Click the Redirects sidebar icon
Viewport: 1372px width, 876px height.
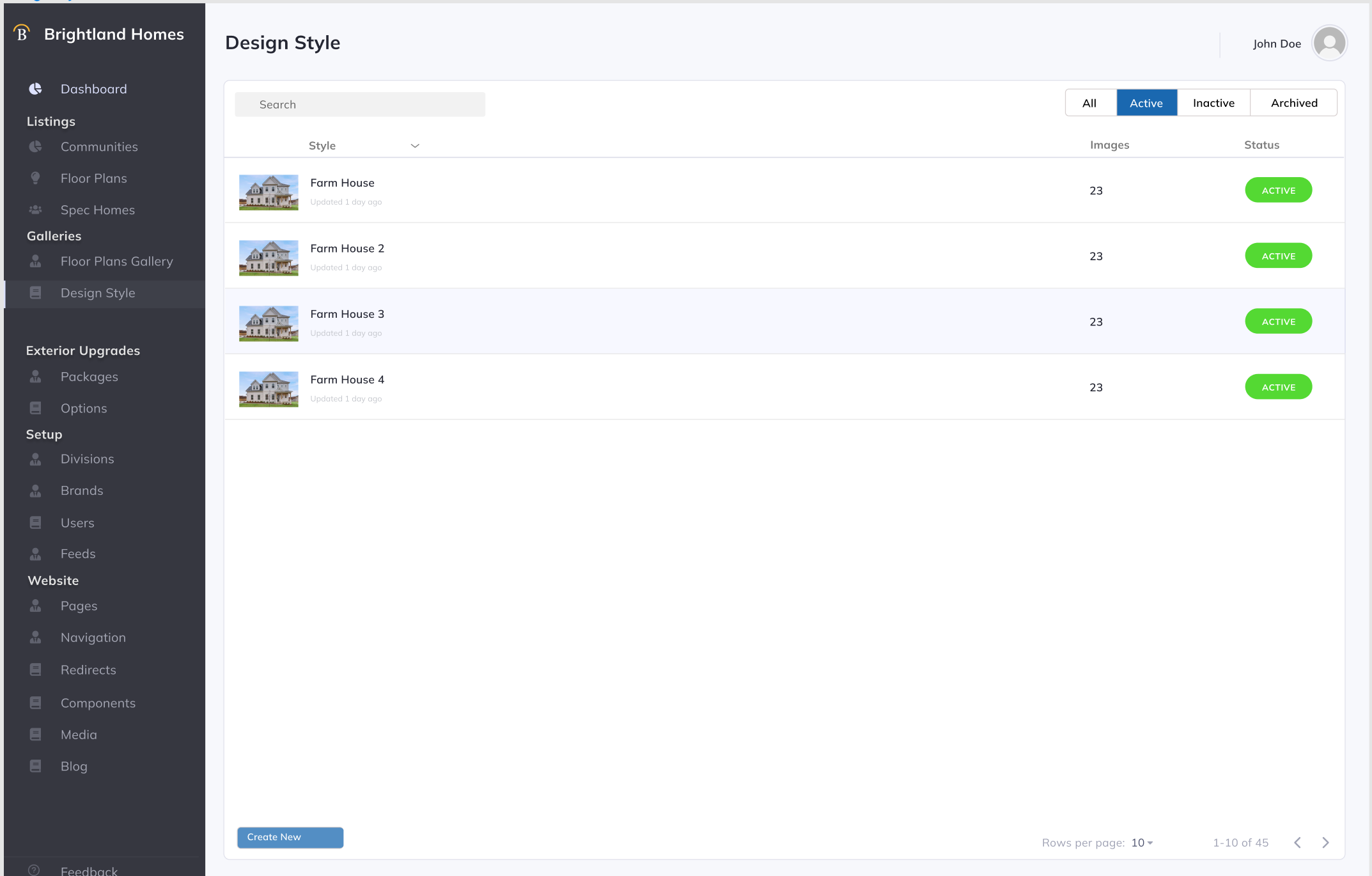point(35,669)
